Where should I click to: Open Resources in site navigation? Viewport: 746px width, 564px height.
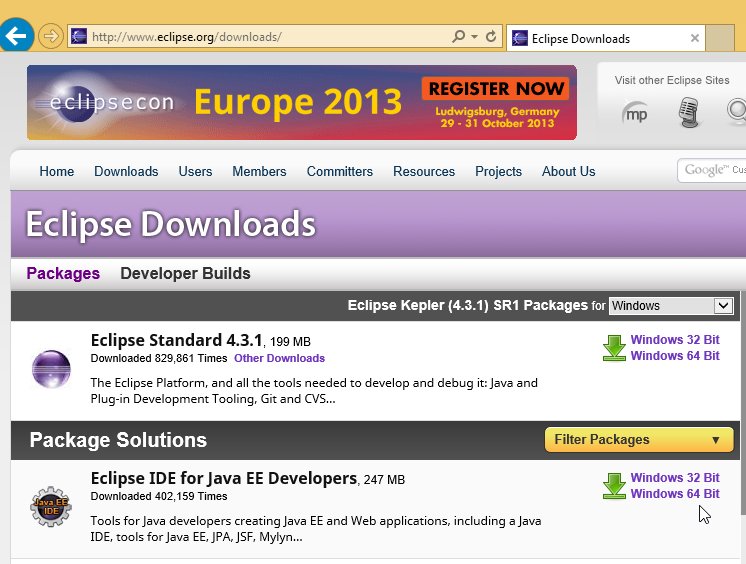(x=424, y=171)
